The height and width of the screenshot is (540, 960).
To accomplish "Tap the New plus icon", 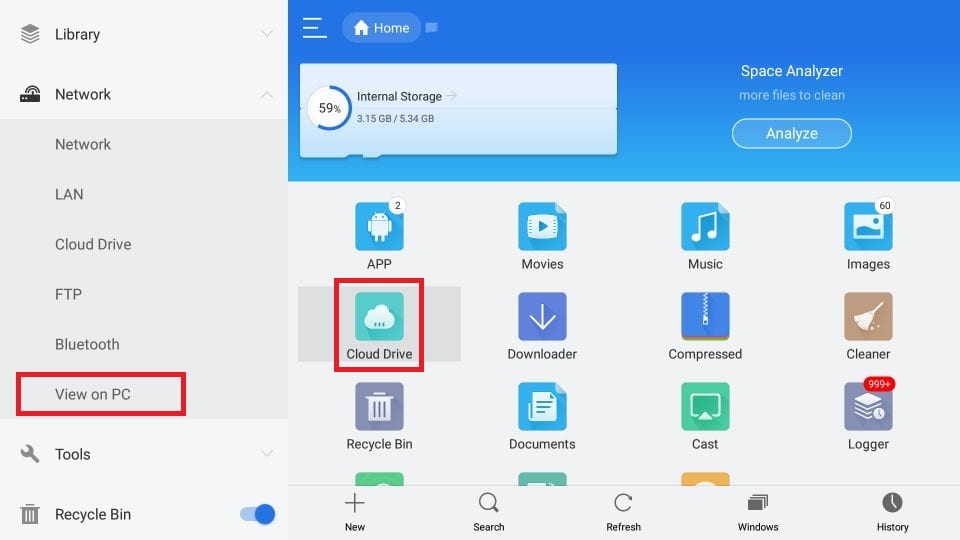I will point(354,503).
